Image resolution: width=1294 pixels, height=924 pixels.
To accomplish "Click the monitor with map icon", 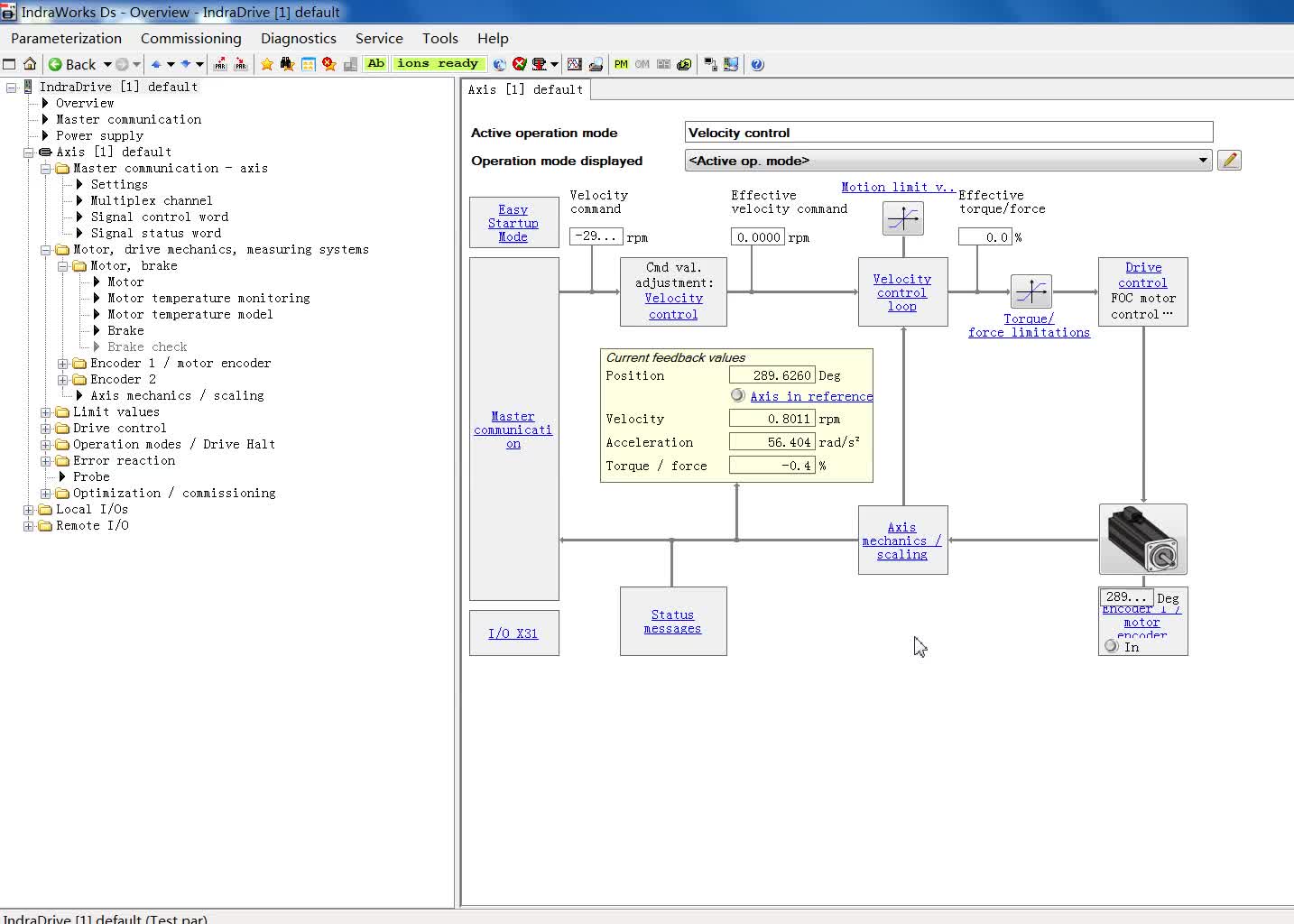I will (x=732, y=64).
